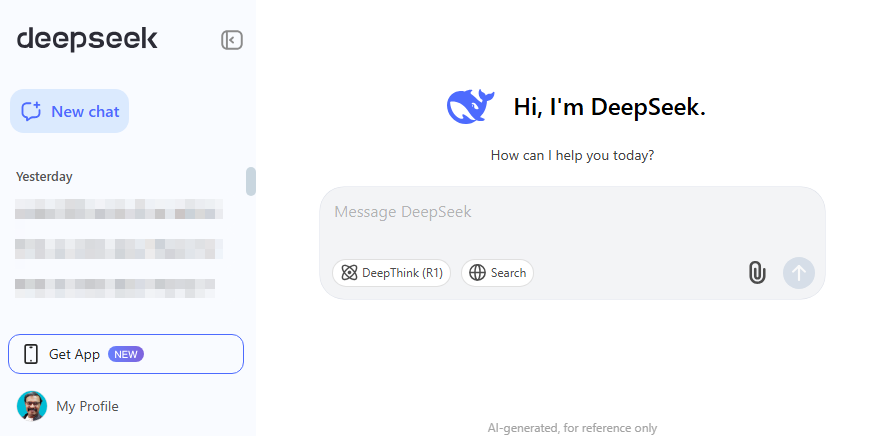Open the Get App option
This screenshot has width=883, height=436.
pyautogui.click(x=126, y=354)
